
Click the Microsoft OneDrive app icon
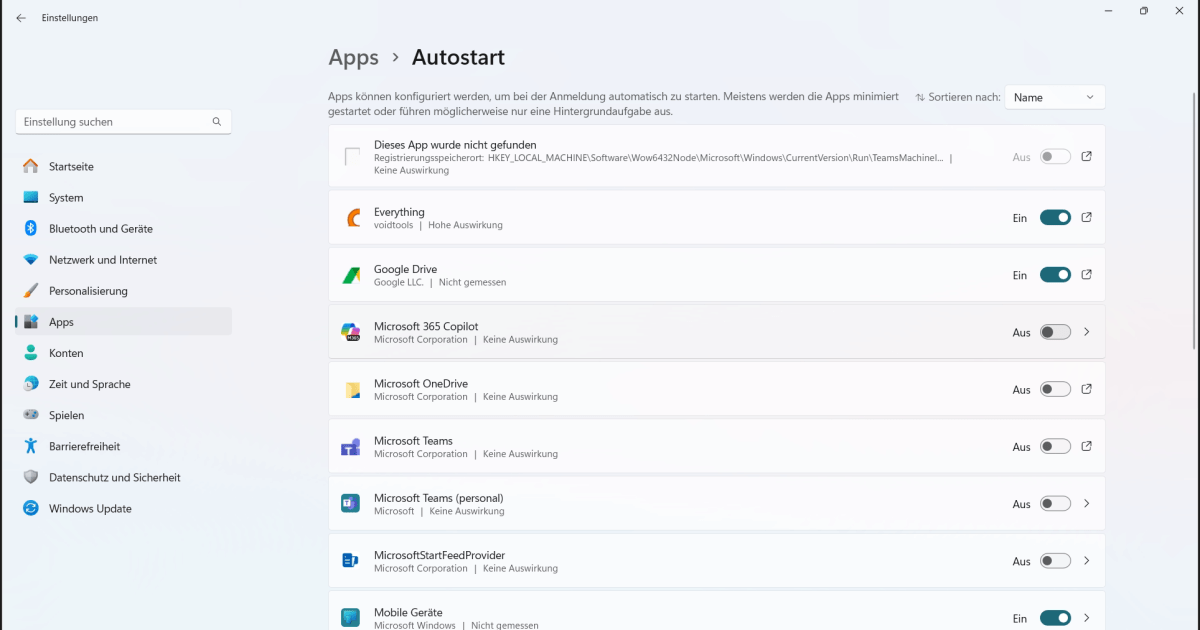[x=352, y=389]
